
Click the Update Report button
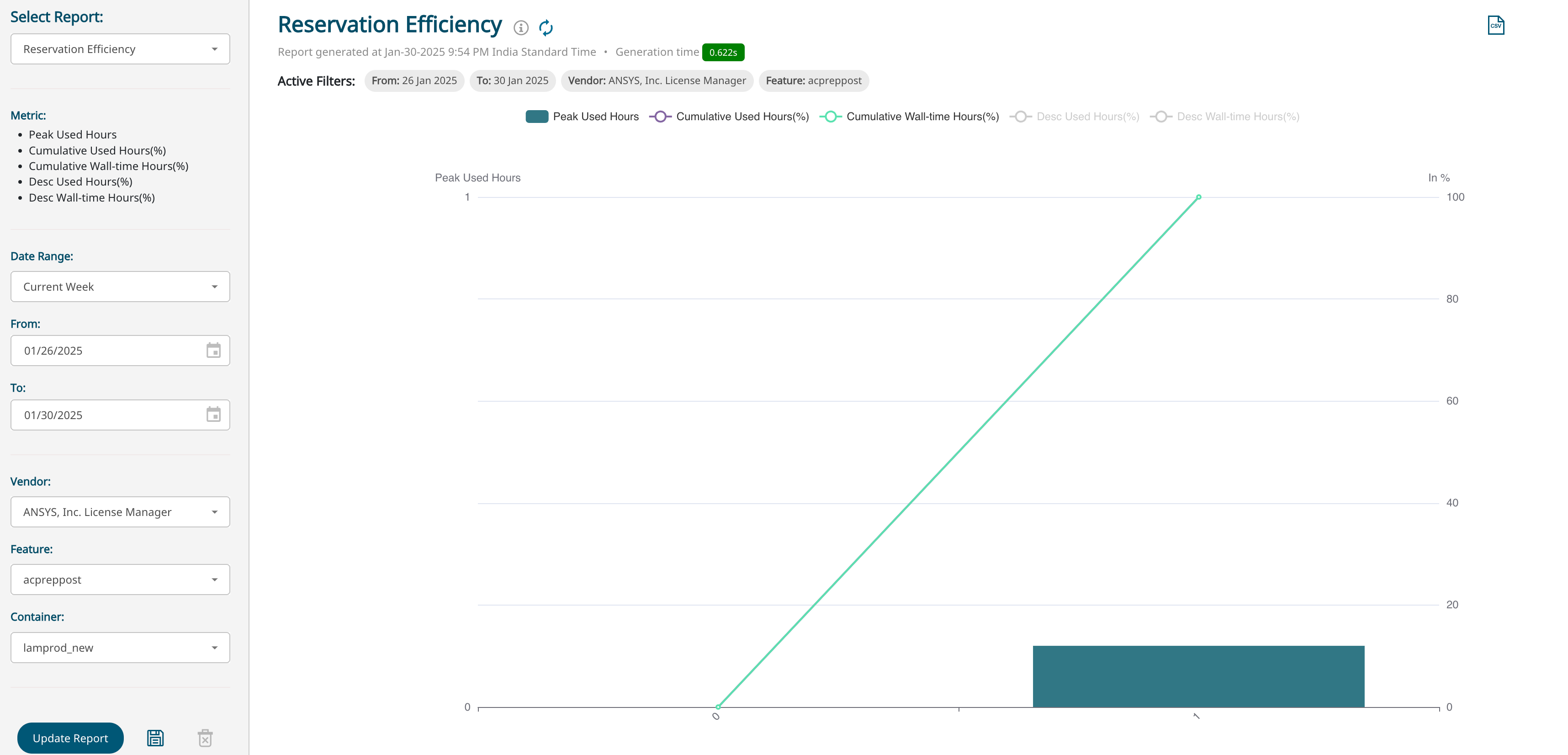pyautogui.click(x=70, y=738)
